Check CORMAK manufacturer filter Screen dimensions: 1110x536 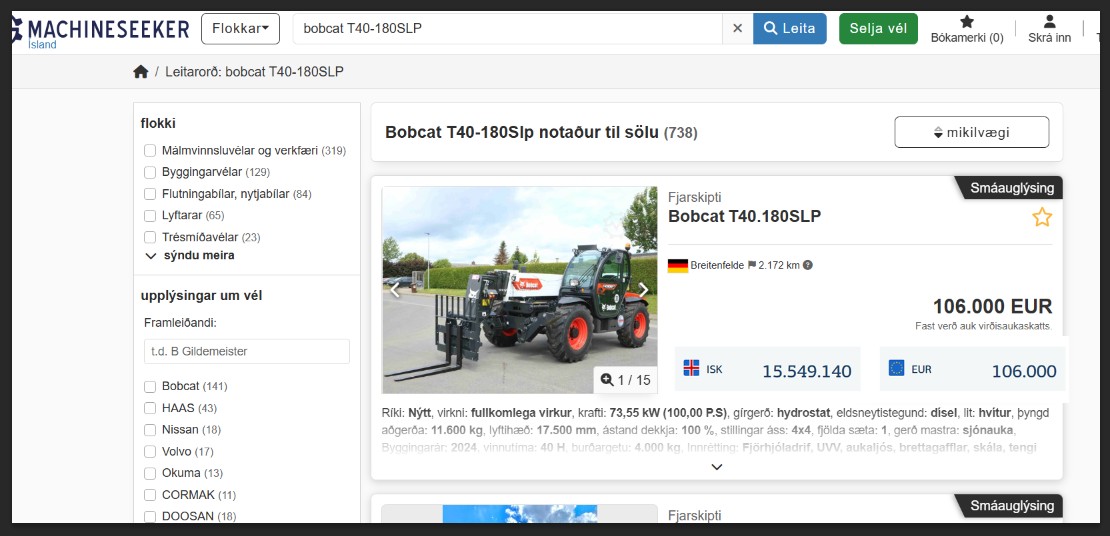[x=150, y=495]
